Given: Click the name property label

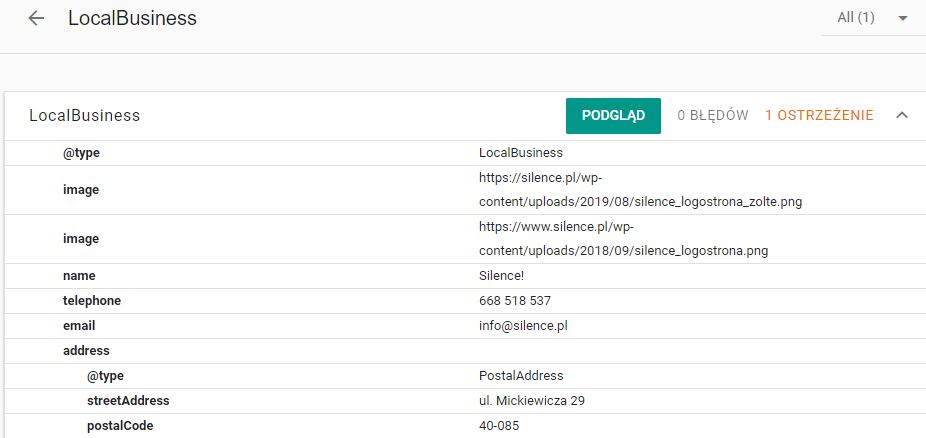Looking at the screenshot, I should pyautogui.click(x=79, y=276).
